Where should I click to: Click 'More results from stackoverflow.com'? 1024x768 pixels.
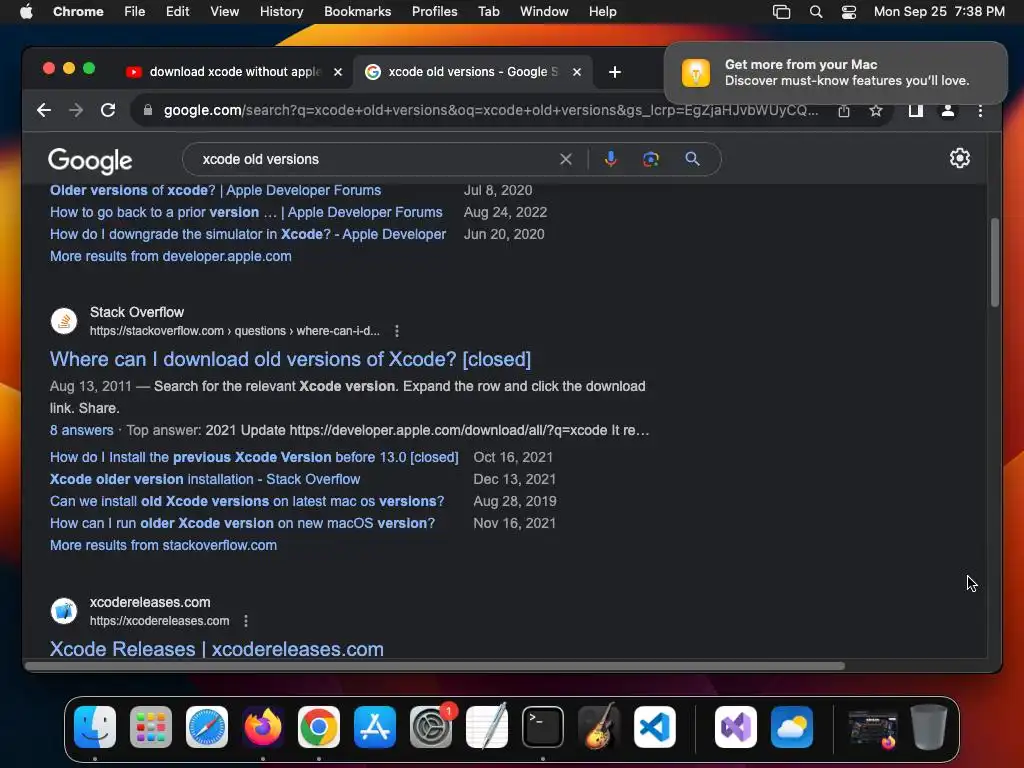pos(163,545)
